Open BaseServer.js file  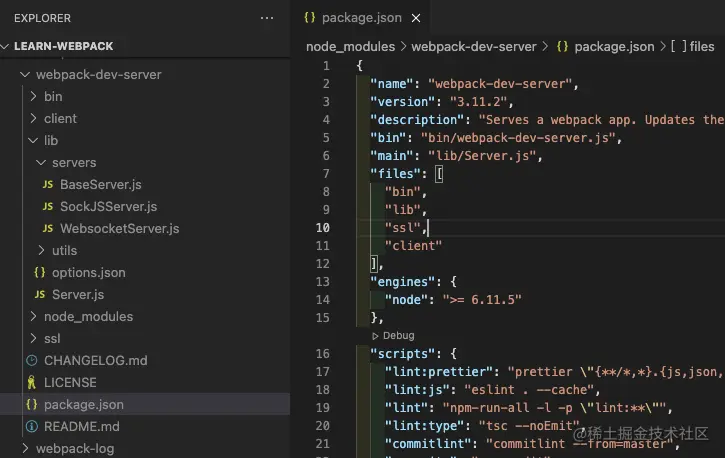click(x=101, y=184)
